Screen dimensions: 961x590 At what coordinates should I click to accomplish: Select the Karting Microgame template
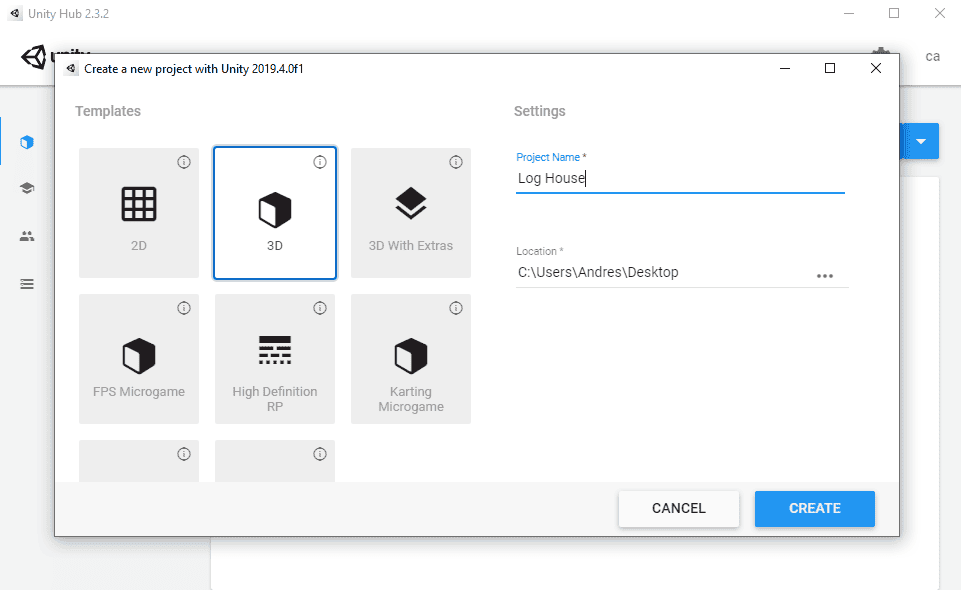411,358
